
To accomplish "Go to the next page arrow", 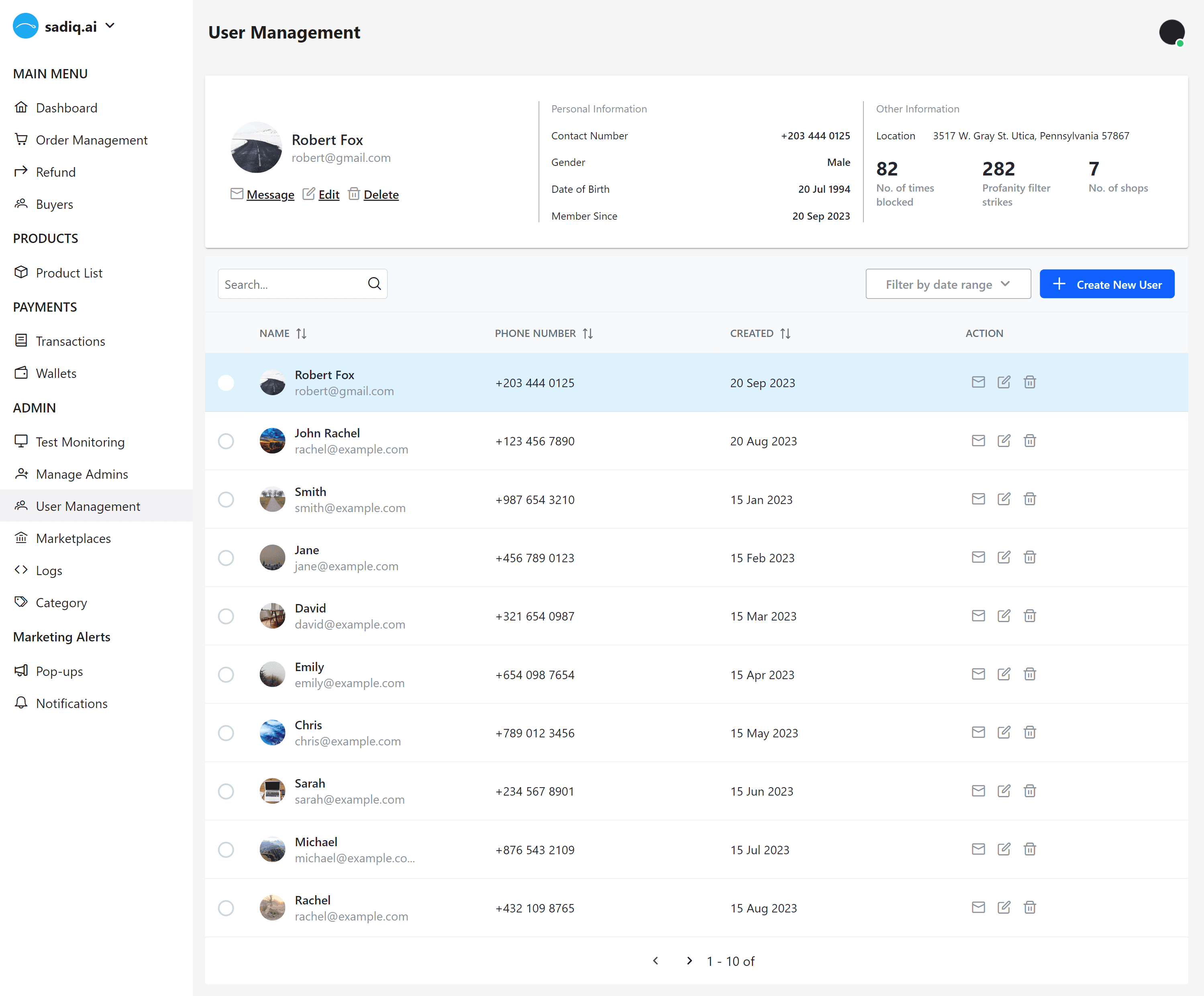I will tap(689, 960).
